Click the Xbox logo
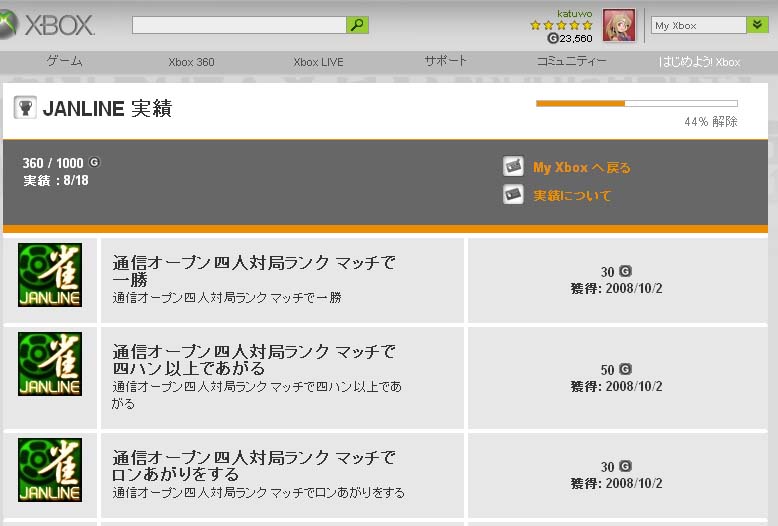 (x=47, y=25)
